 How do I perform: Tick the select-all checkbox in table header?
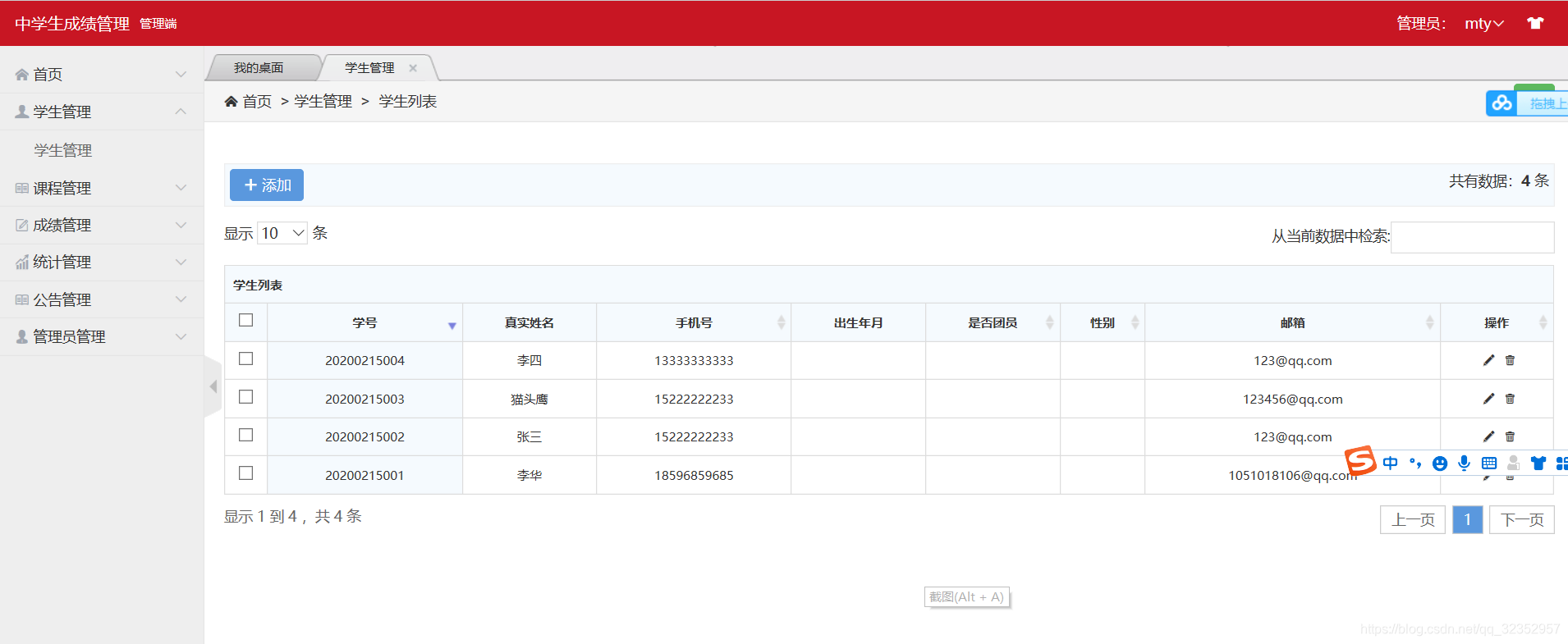click(x=245, y=320)
